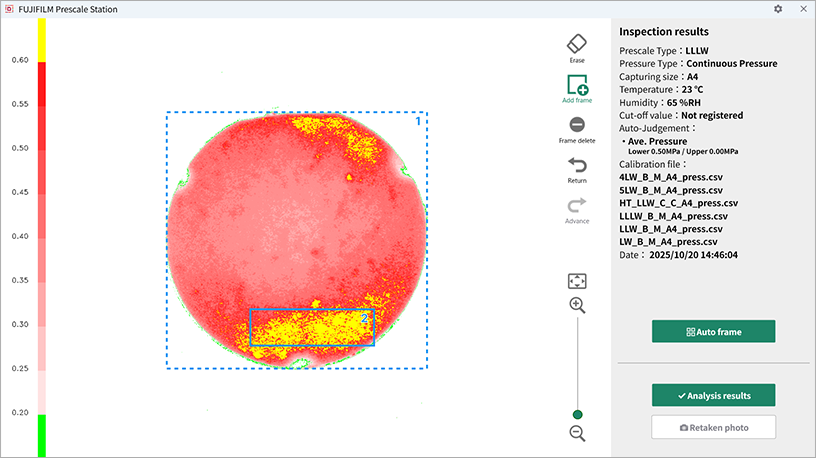Viewport: 816px width, 458px height.
Task: Select the Erase tool
Action: (577, 45)
